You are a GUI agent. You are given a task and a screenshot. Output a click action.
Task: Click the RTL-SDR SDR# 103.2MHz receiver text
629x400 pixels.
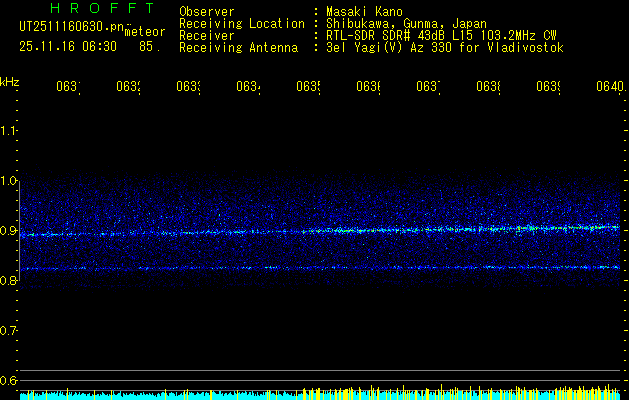[441, 36]
